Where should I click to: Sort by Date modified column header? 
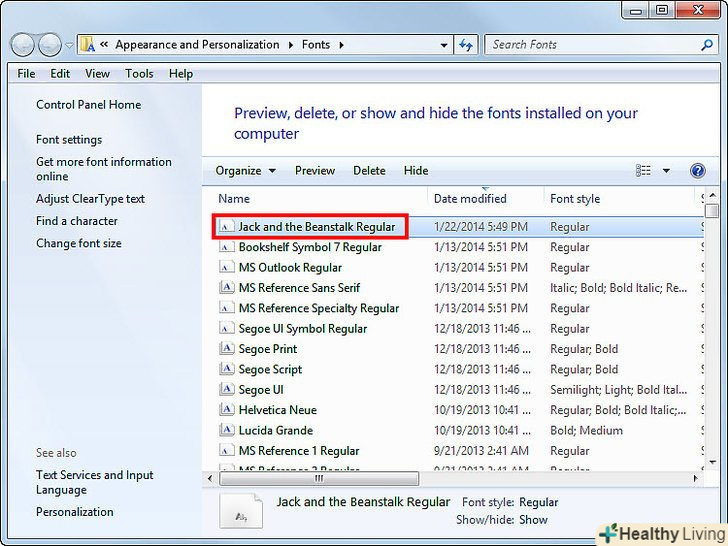click(470, 199)
